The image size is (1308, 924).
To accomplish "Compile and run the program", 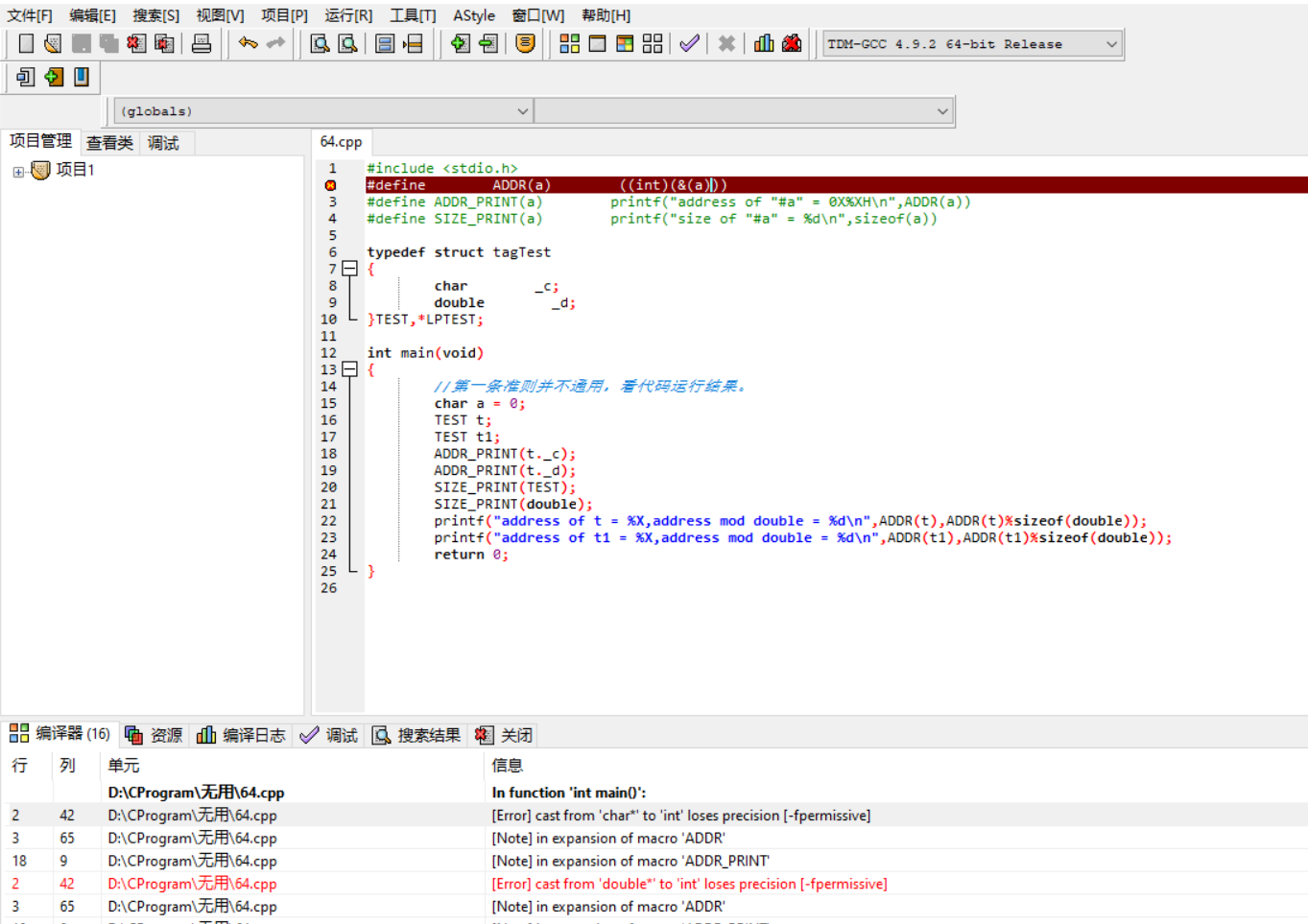I will (x=625, y=43).
